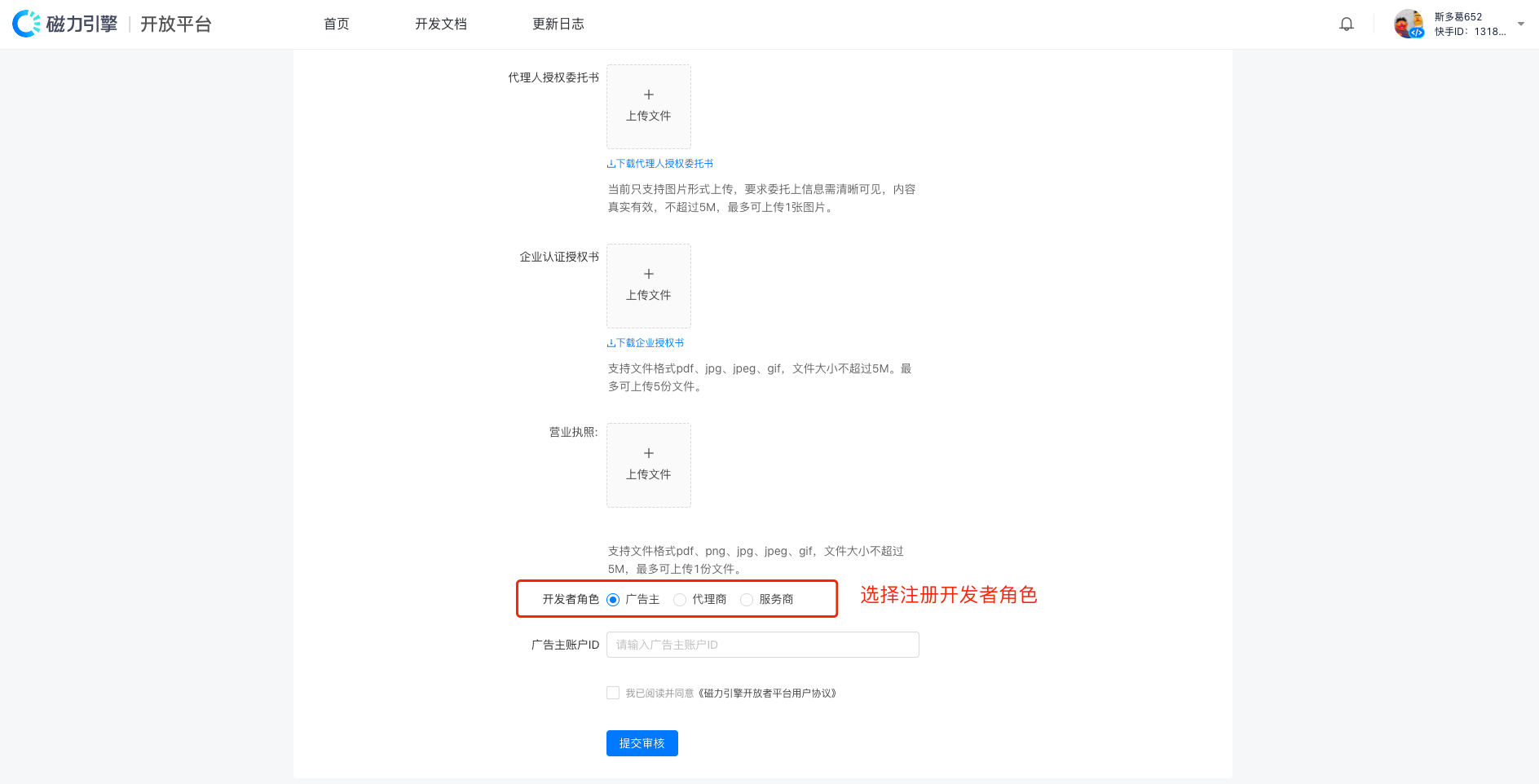Select the 服务商 developer role
Viewport: 1539px width, 784px height.
coord(747,600)
